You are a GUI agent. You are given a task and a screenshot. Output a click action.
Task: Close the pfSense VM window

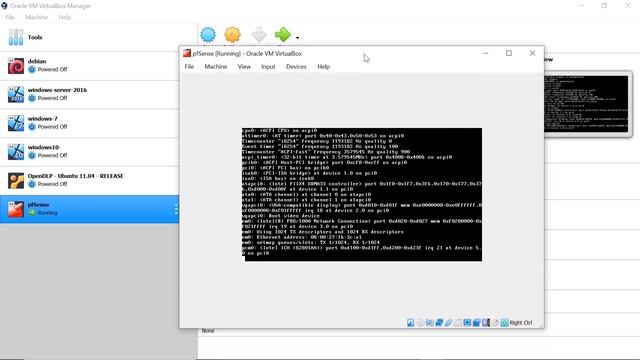[x=532, y=53]
